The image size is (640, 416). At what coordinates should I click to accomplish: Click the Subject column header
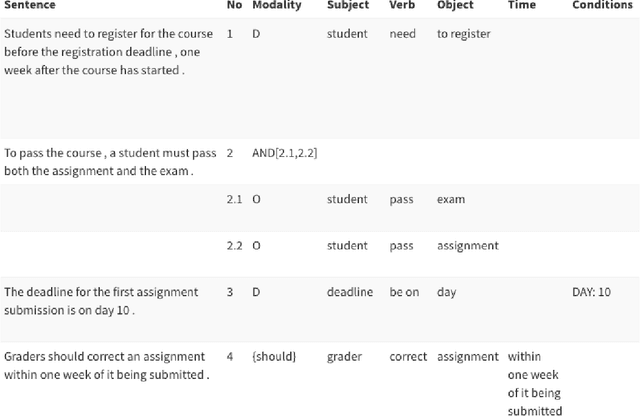point(347,6)
